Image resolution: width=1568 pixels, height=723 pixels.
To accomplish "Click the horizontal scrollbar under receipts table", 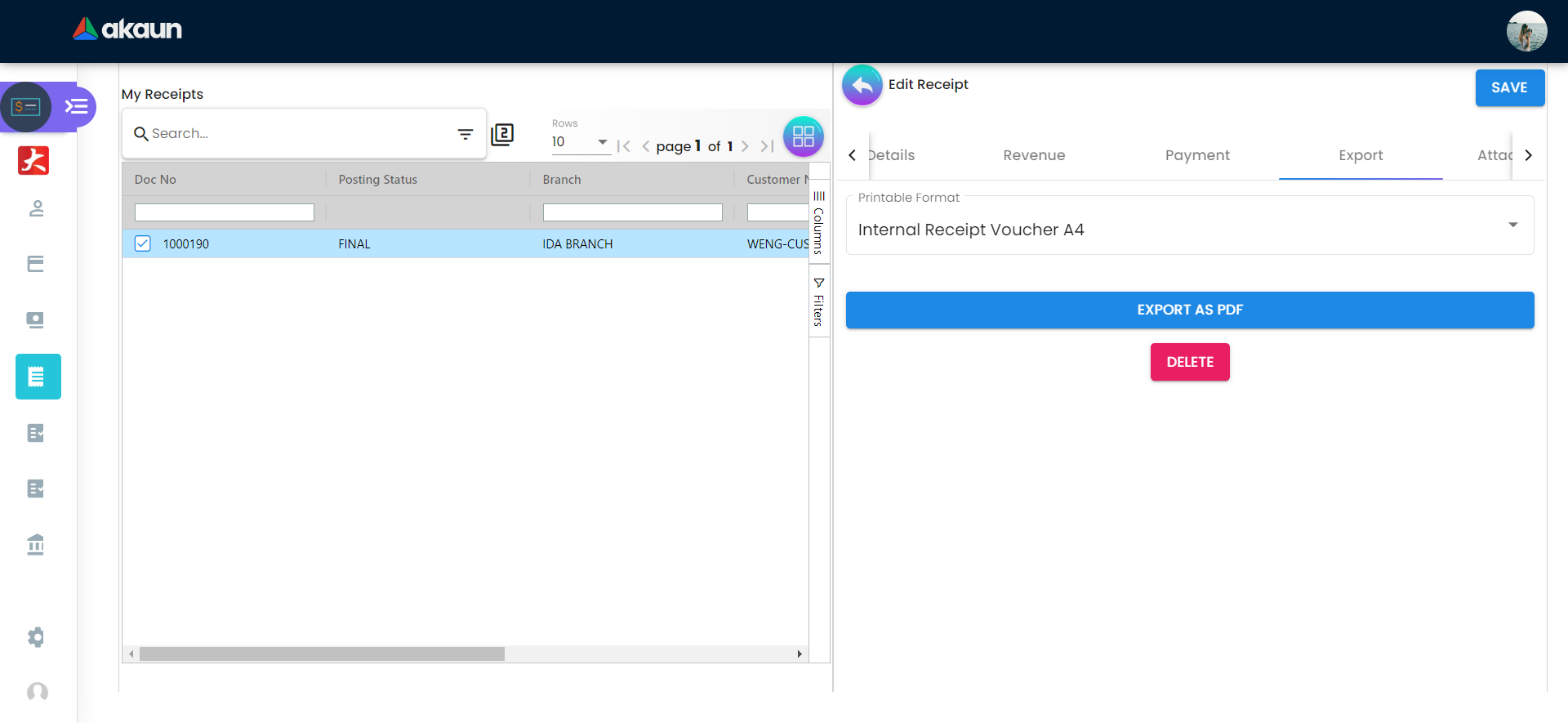I will pos(322,654).
